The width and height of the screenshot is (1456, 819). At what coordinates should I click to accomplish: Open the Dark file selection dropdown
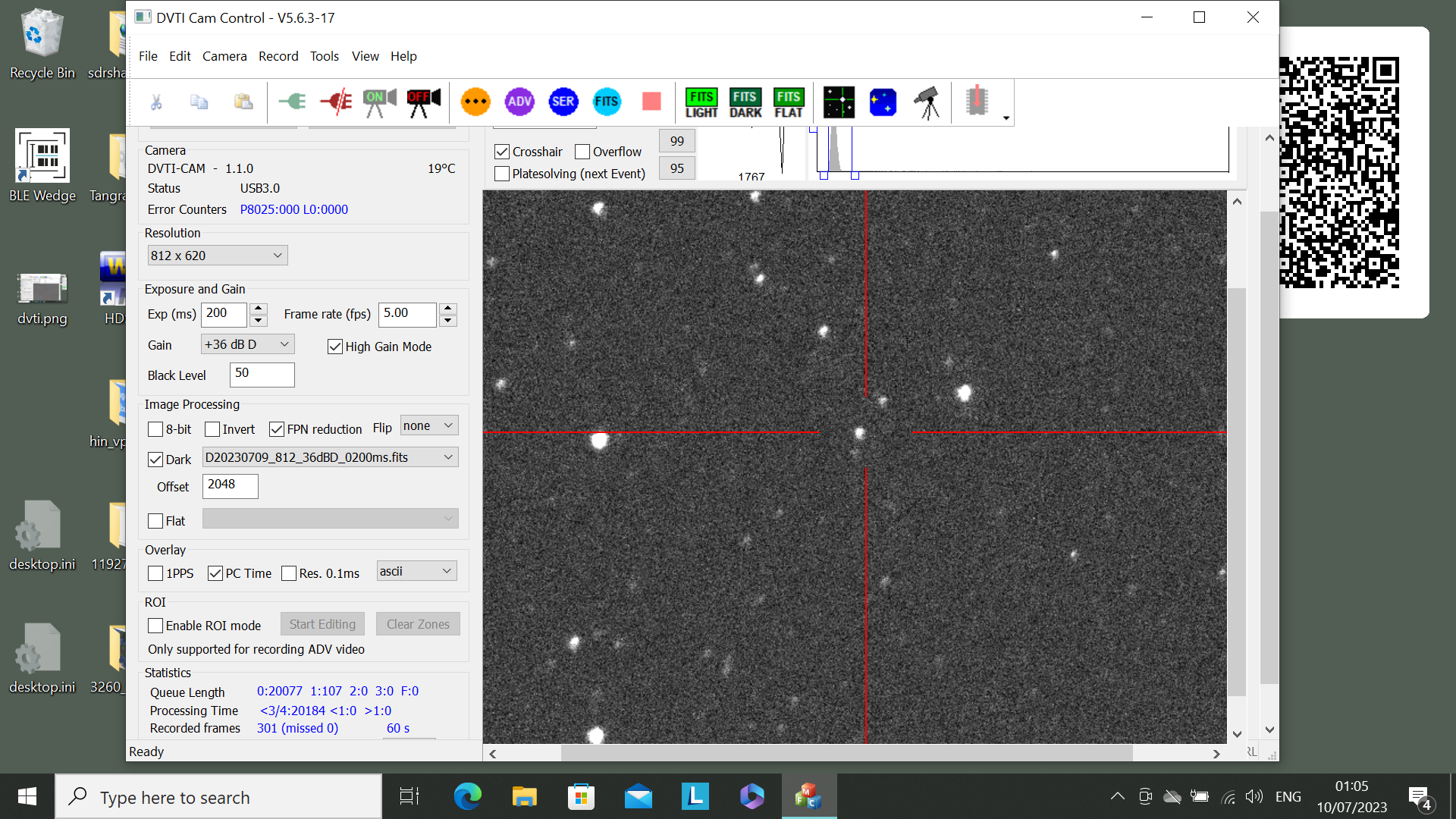pyautogui.click(x=330, y=457)
